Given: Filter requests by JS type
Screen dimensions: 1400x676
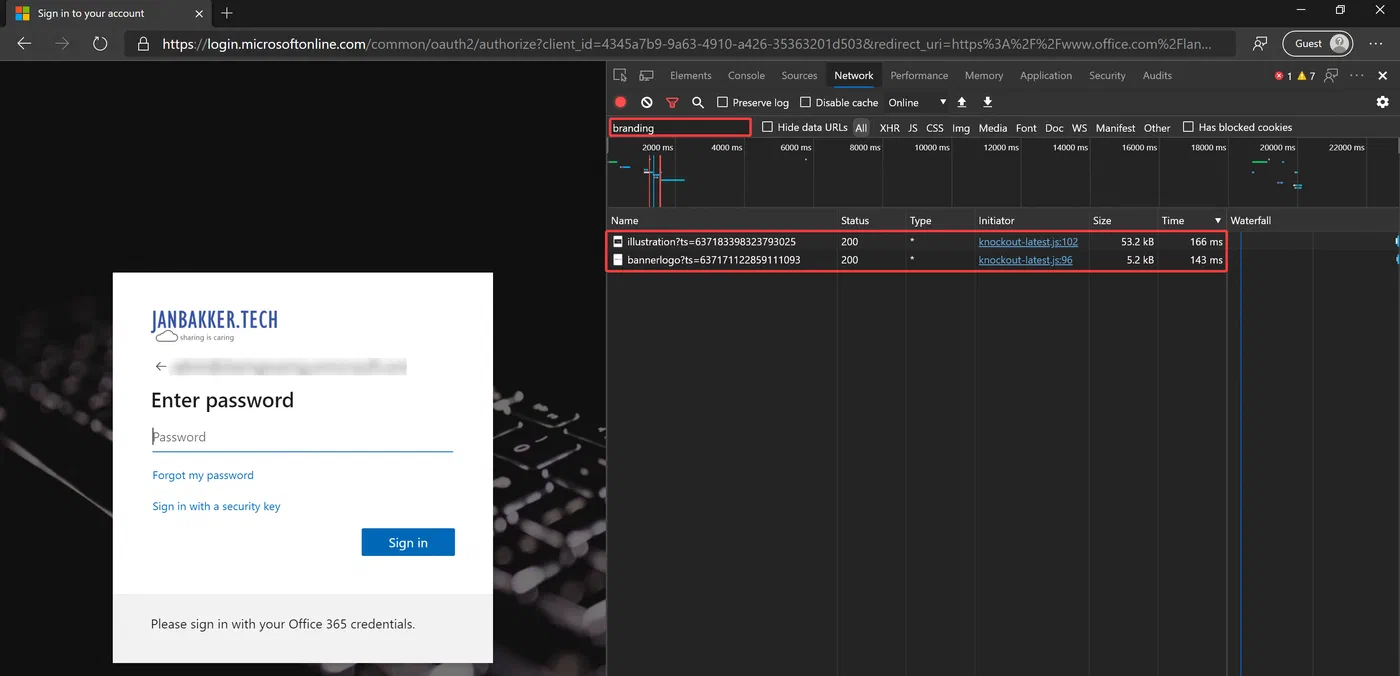Looking at the screenshot, I should [x=913, y=128].
